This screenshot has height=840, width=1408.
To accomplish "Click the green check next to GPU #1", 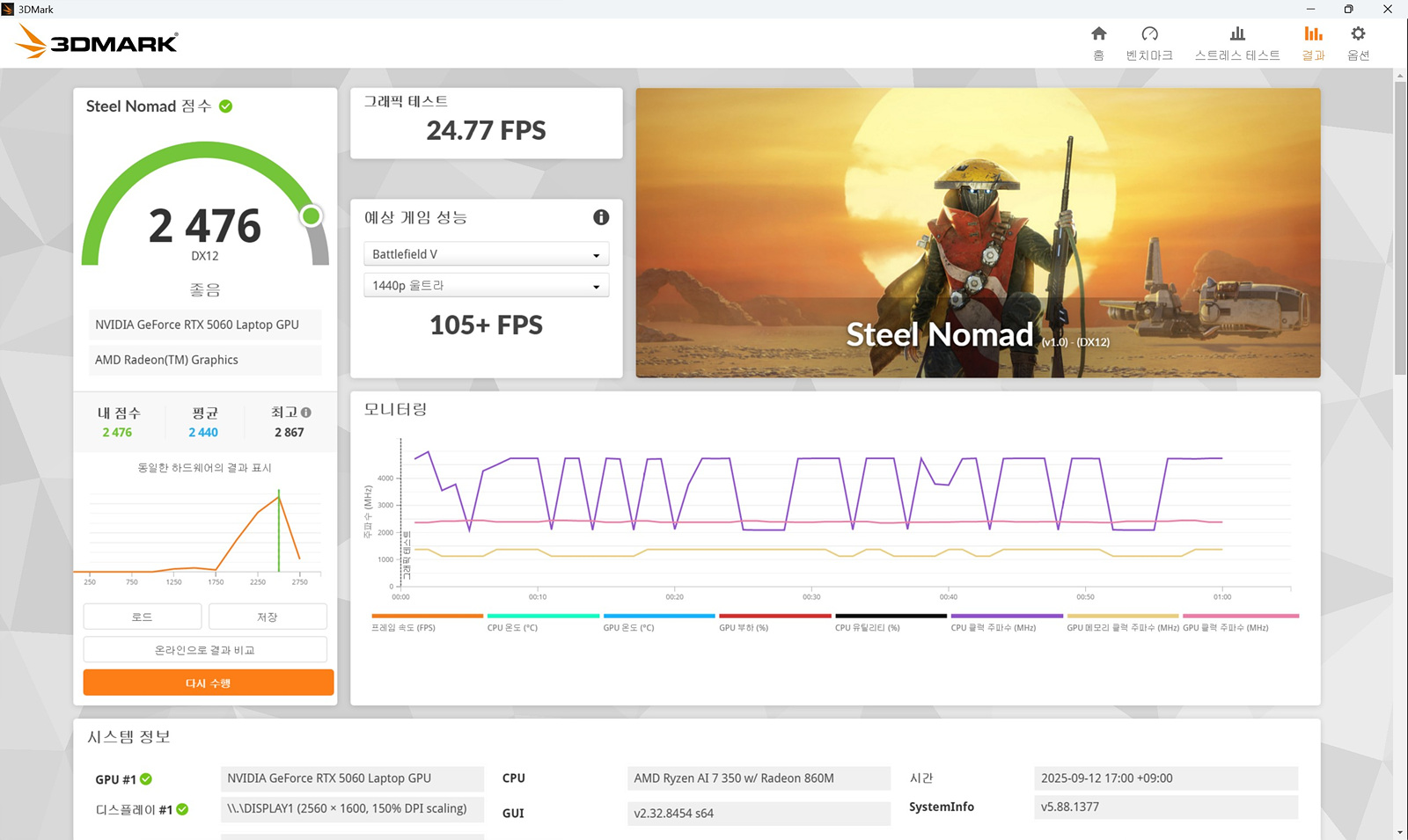I will pyautogui.click(x=146, y=779).
